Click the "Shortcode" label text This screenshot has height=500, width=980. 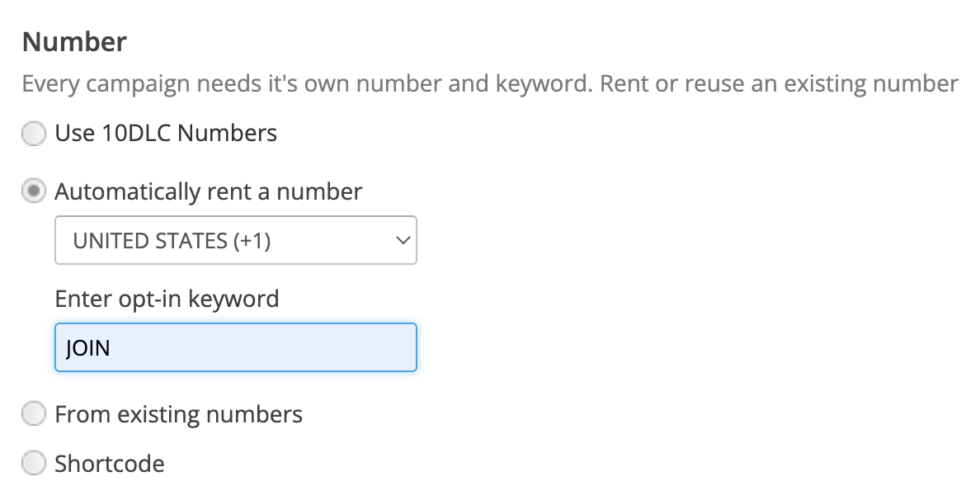[109, 463]
